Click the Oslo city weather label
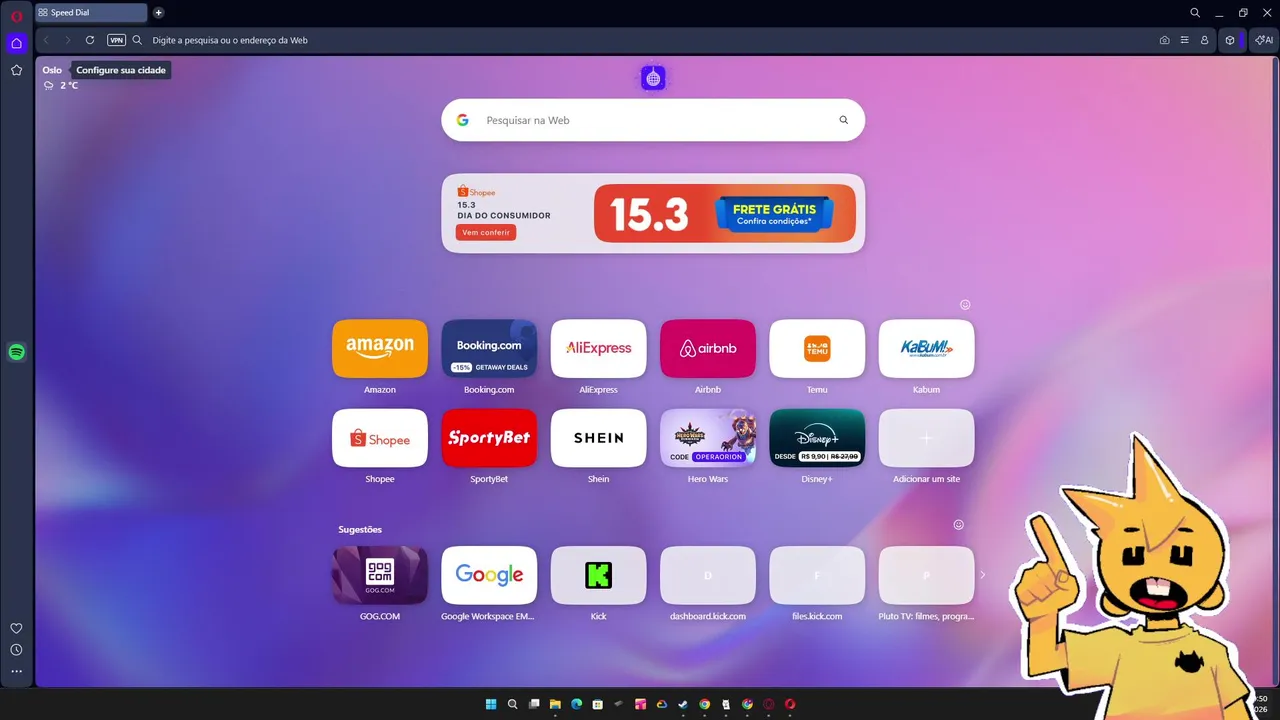This screenshot has width=1280, height=720. pos(52,70)
